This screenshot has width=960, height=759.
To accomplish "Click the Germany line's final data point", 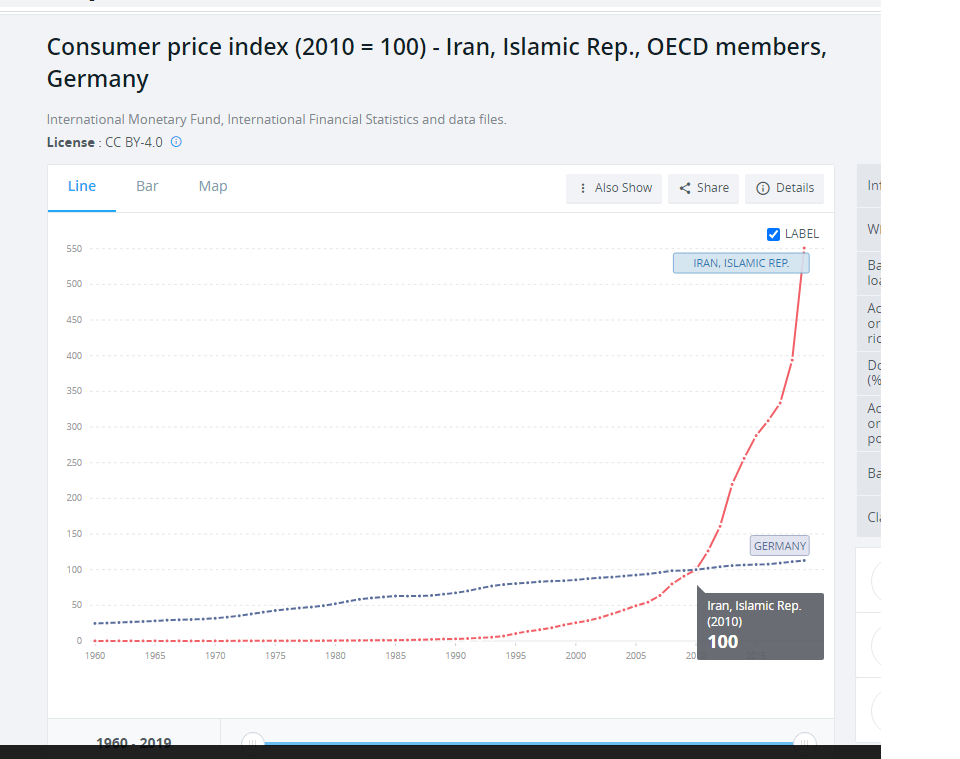I will tap(804, 560).
